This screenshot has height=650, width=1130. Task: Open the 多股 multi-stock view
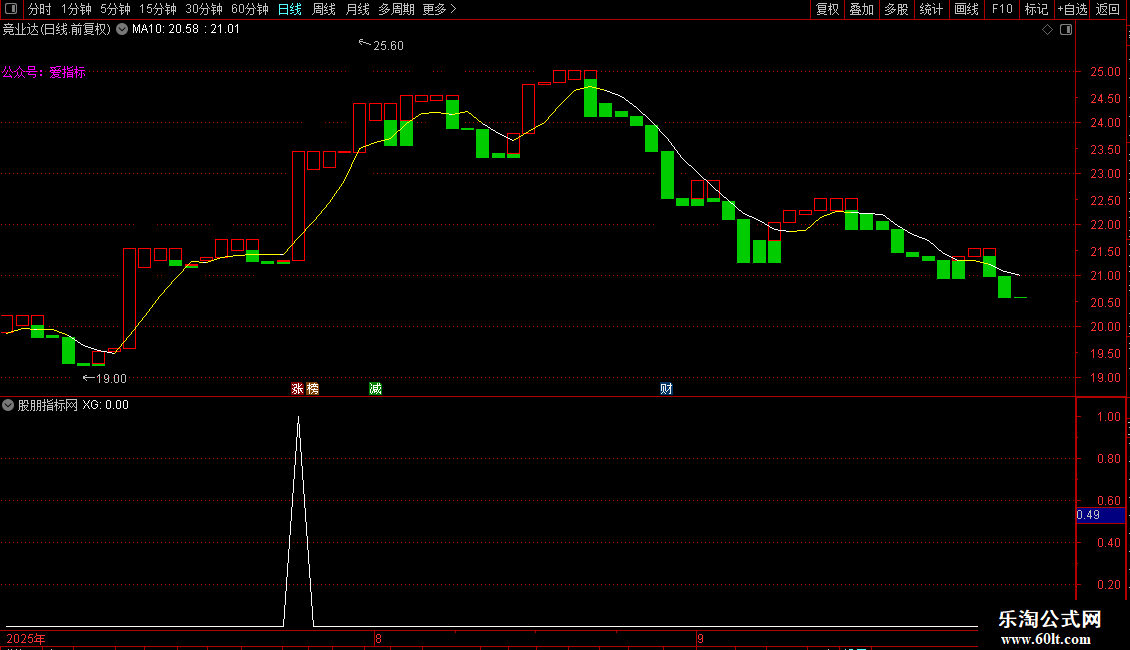click(x=896, y=9)
